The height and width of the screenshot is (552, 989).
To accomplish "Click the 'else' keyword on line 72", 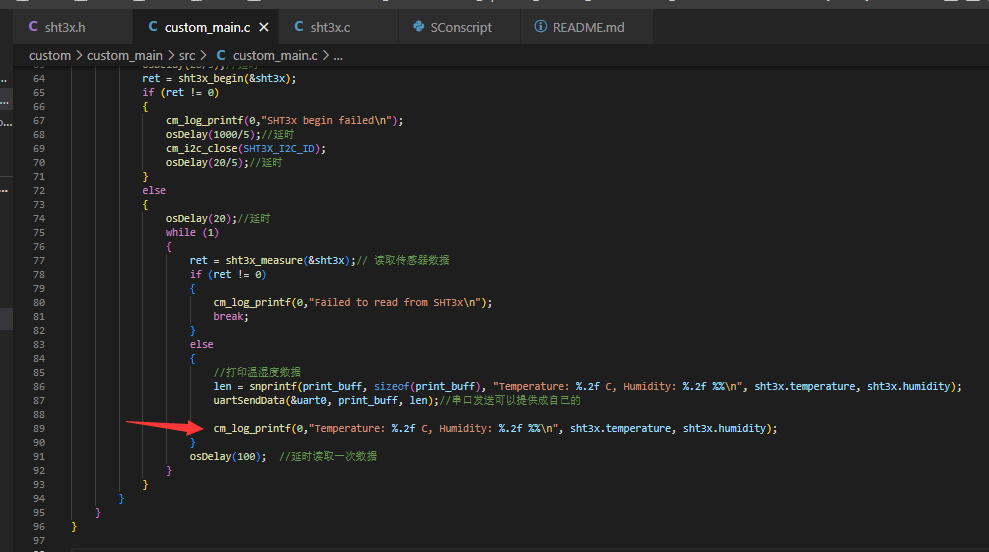I will (x=154, y=191).
